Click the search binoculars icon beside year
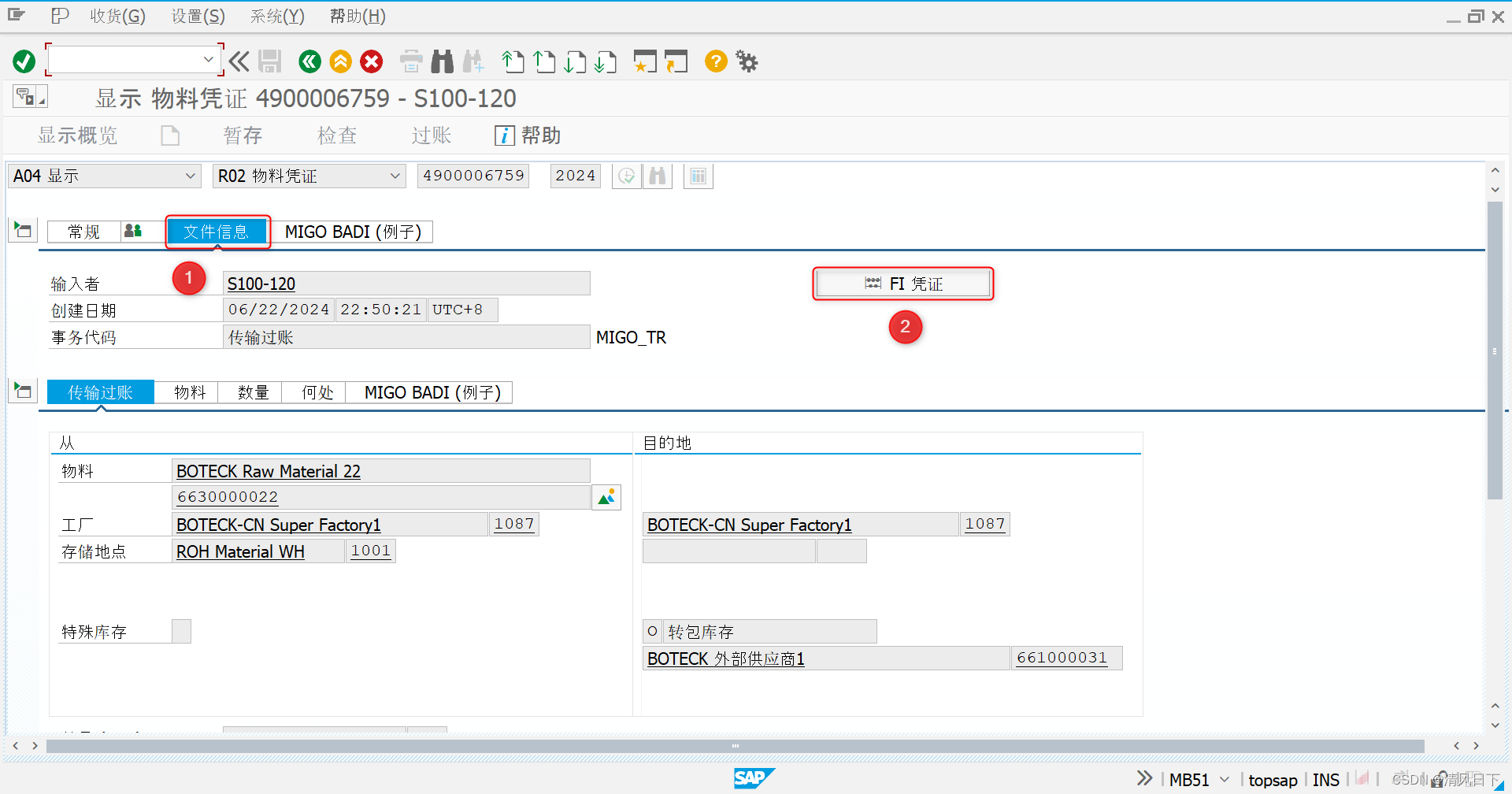The image size is (1512, 794). pos(658,176)
